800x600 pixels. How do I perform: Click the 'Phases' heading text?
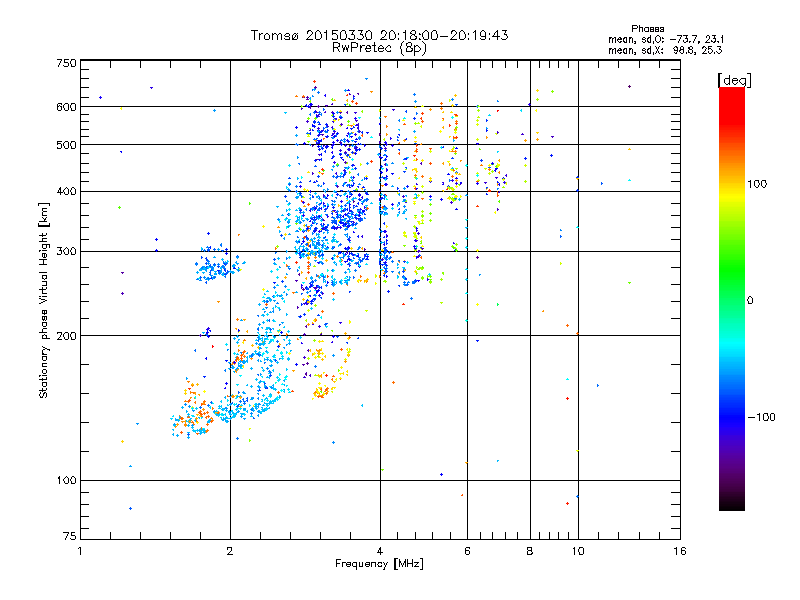coord(647,29)
